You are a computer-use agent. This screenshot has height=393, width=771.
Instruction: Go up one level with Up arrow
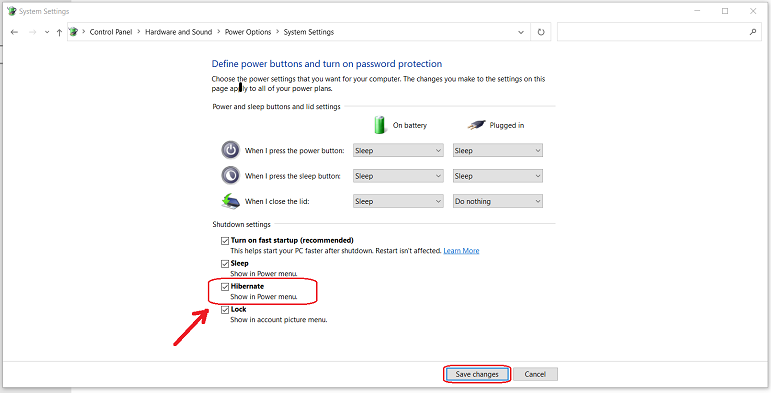point(59,32)
